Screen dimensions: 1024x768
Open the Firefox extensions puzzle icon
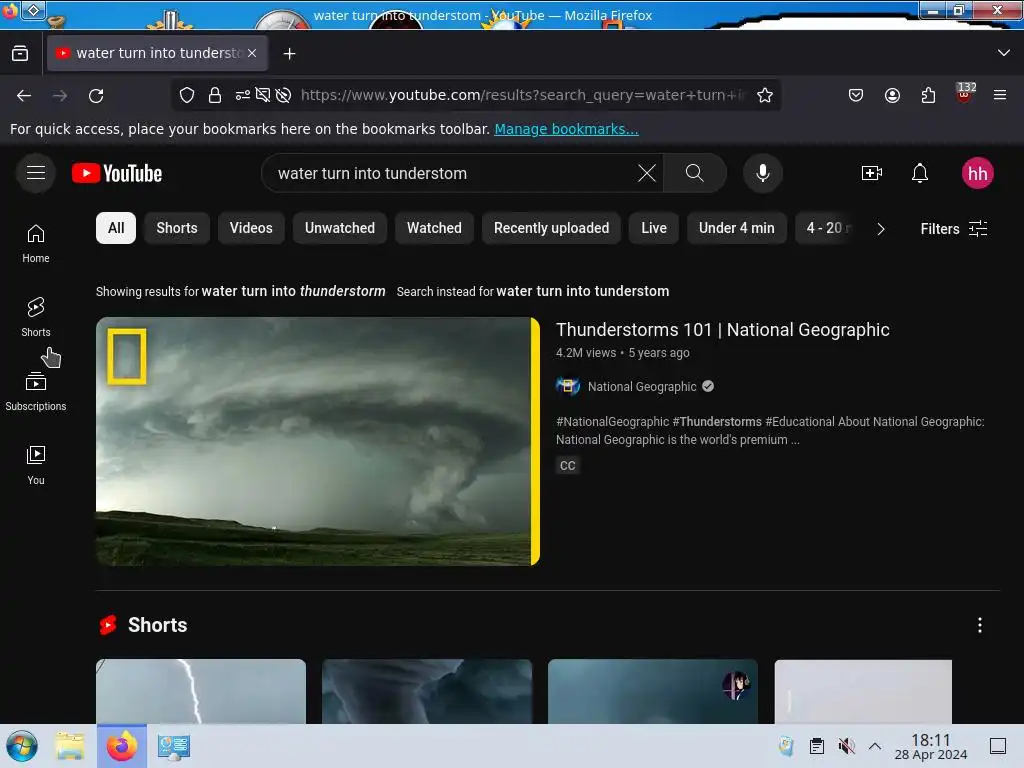point(928,95)
